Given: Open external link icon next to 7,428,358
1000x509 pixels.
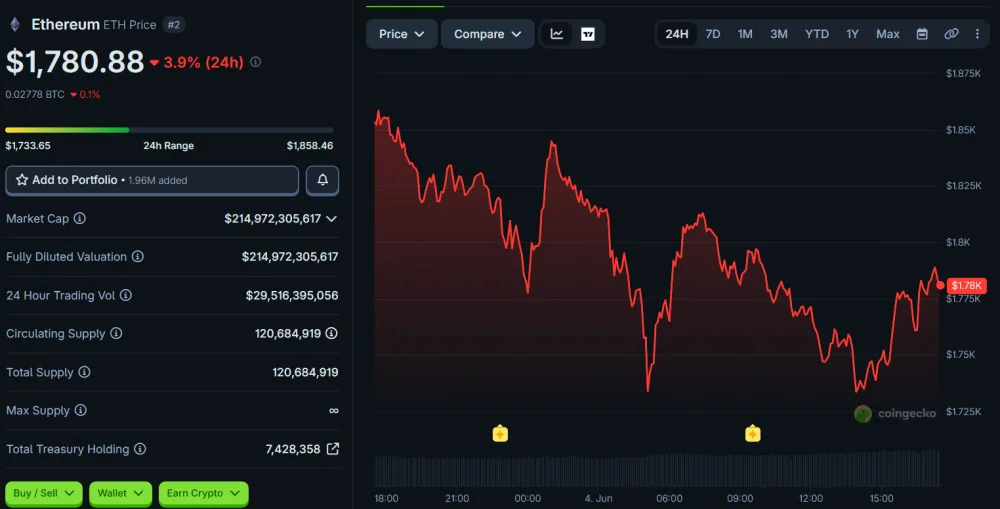Looking at the screenshot, I should [x=333, y=449].
